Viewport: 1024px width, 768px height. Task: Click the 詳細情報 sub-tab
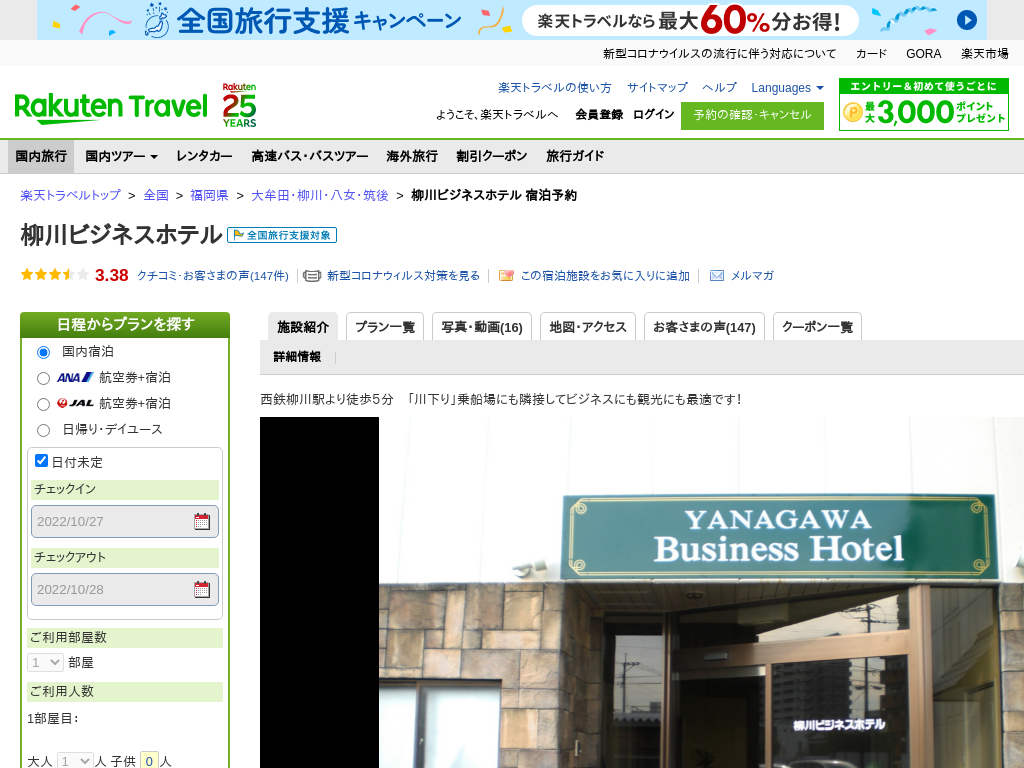297,357
